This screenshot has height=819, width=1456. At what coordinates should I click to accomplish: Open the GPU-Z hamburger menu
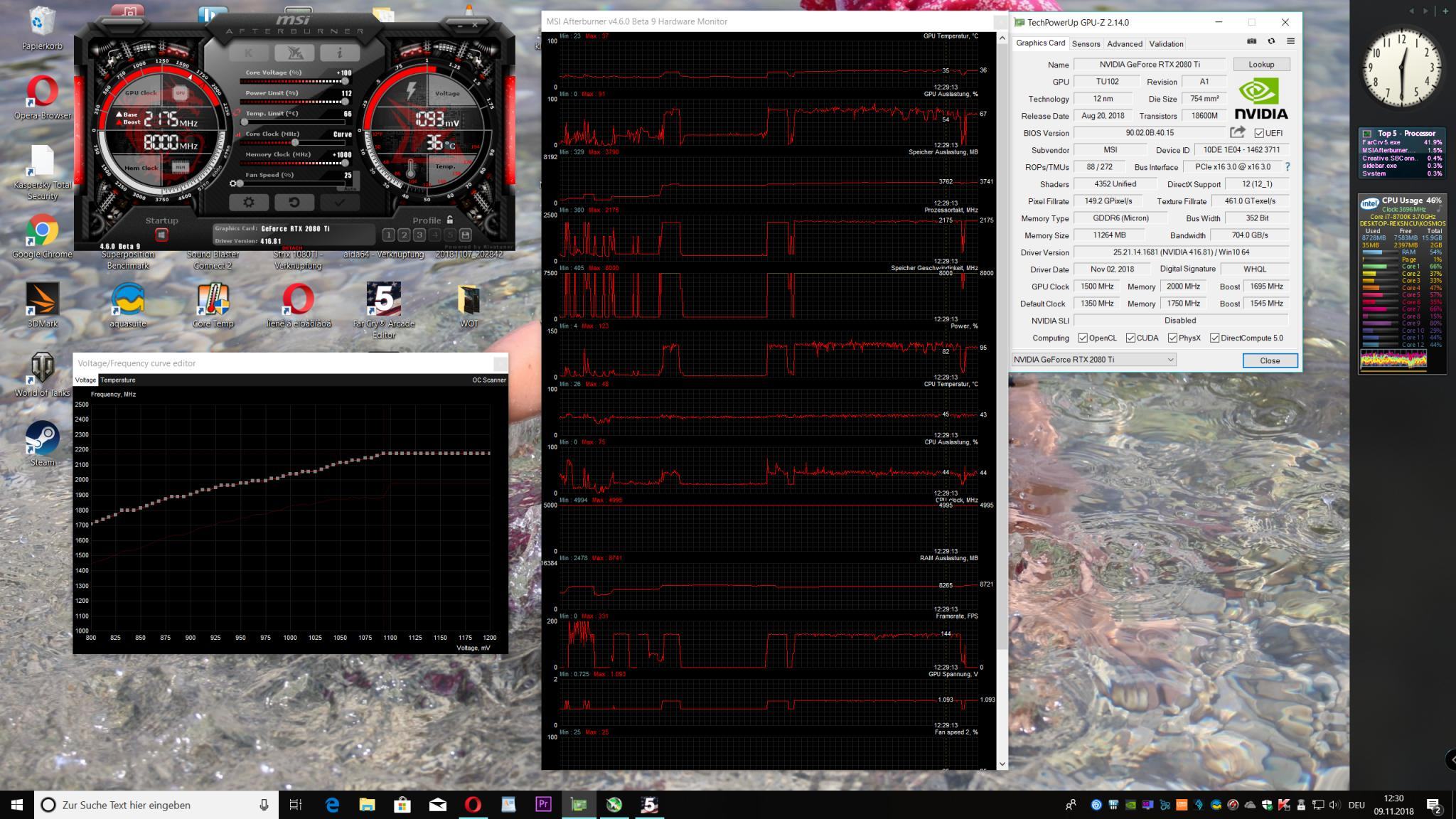[x=1290, y=41]
